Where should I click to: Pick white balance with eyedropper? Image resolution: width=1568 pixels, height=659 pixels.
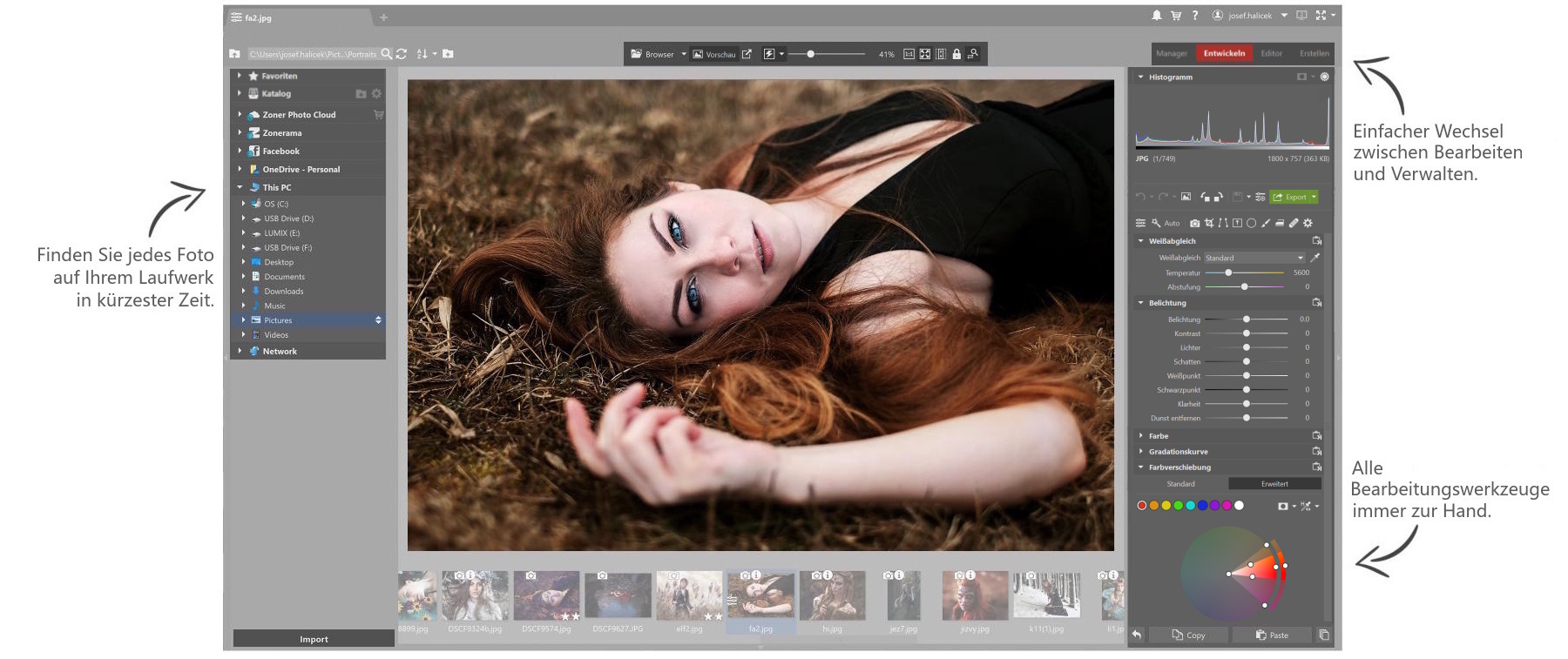(1315, 258)
